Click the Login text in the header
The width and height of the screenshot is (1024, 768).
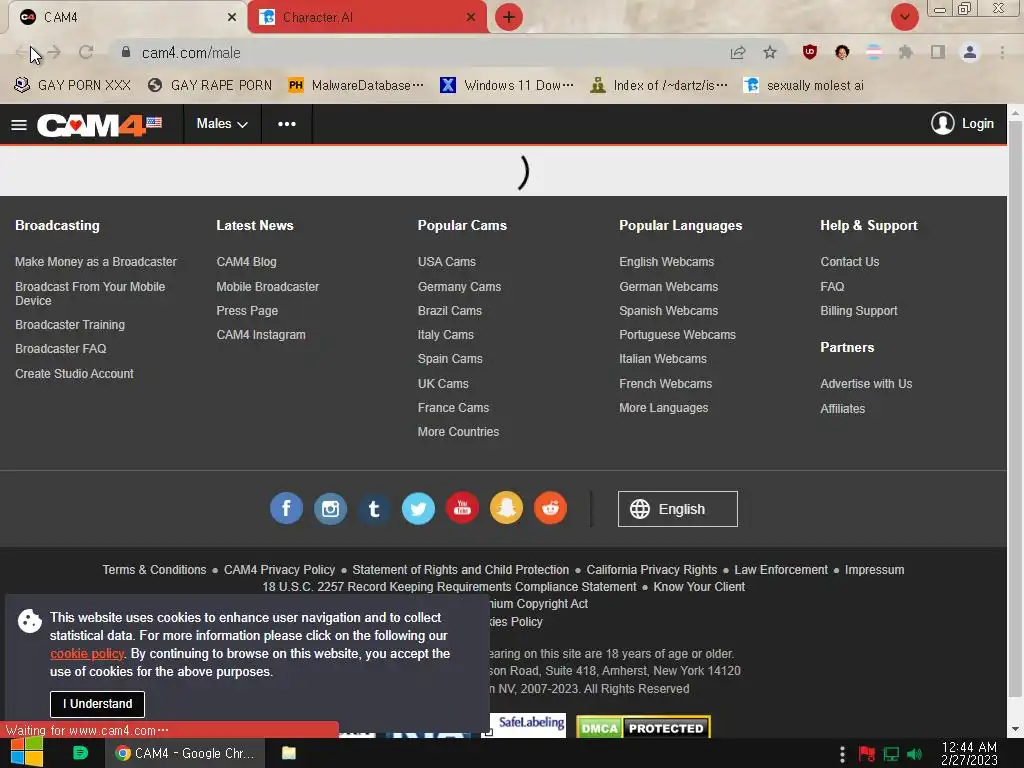tap(977, 123)
